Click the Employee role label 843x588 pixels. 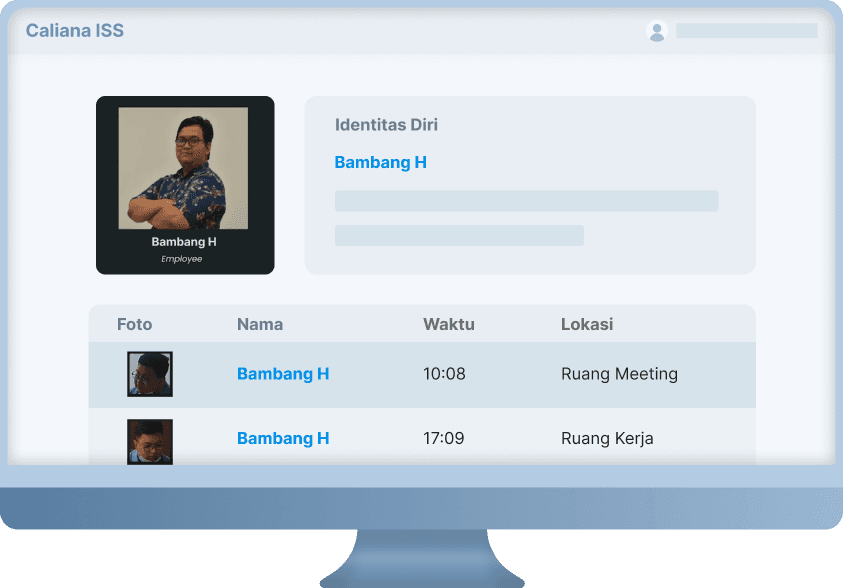coord(182,259)
